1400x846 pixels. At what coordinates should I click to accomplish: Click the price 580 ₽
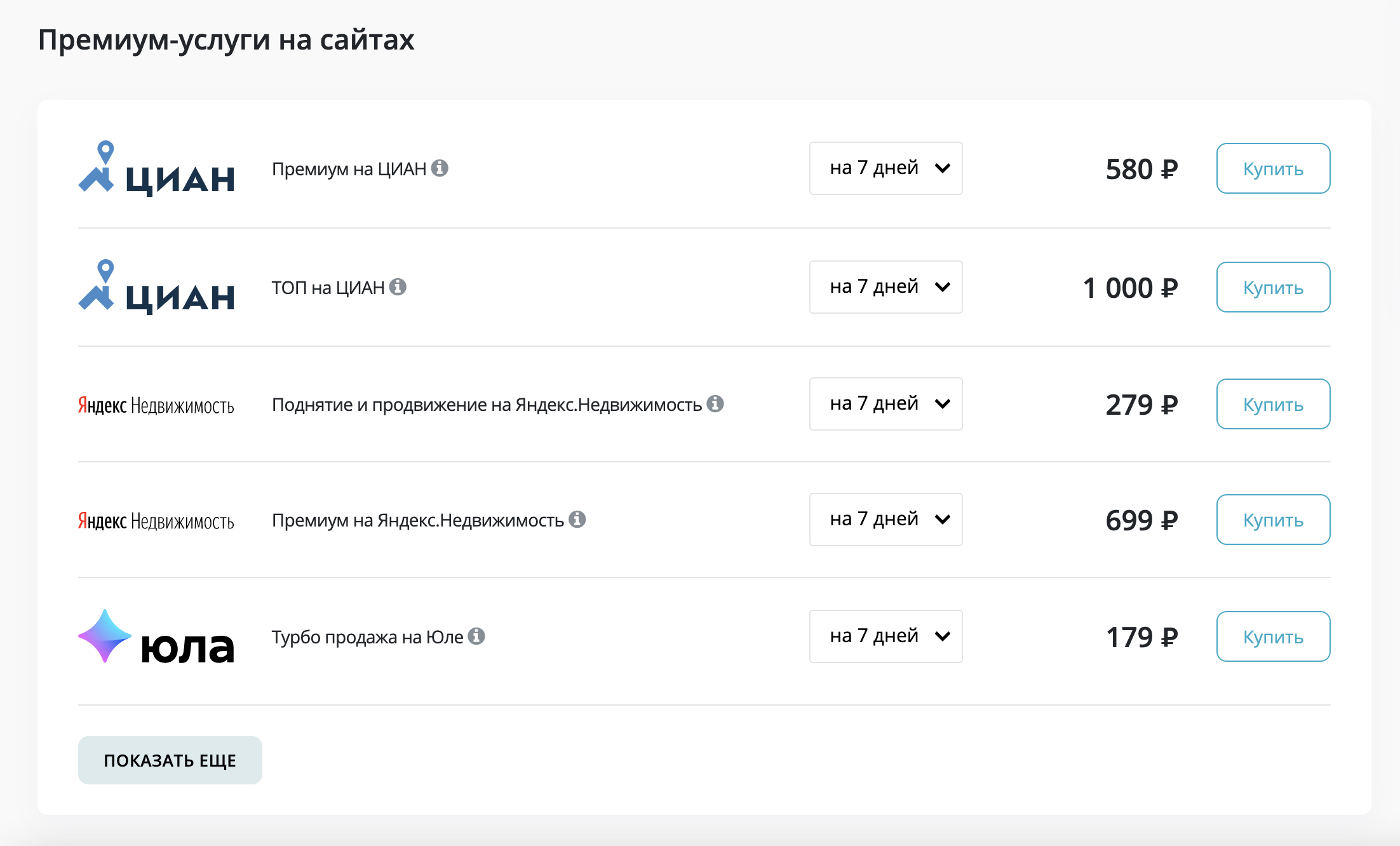tap(1142, 169)
